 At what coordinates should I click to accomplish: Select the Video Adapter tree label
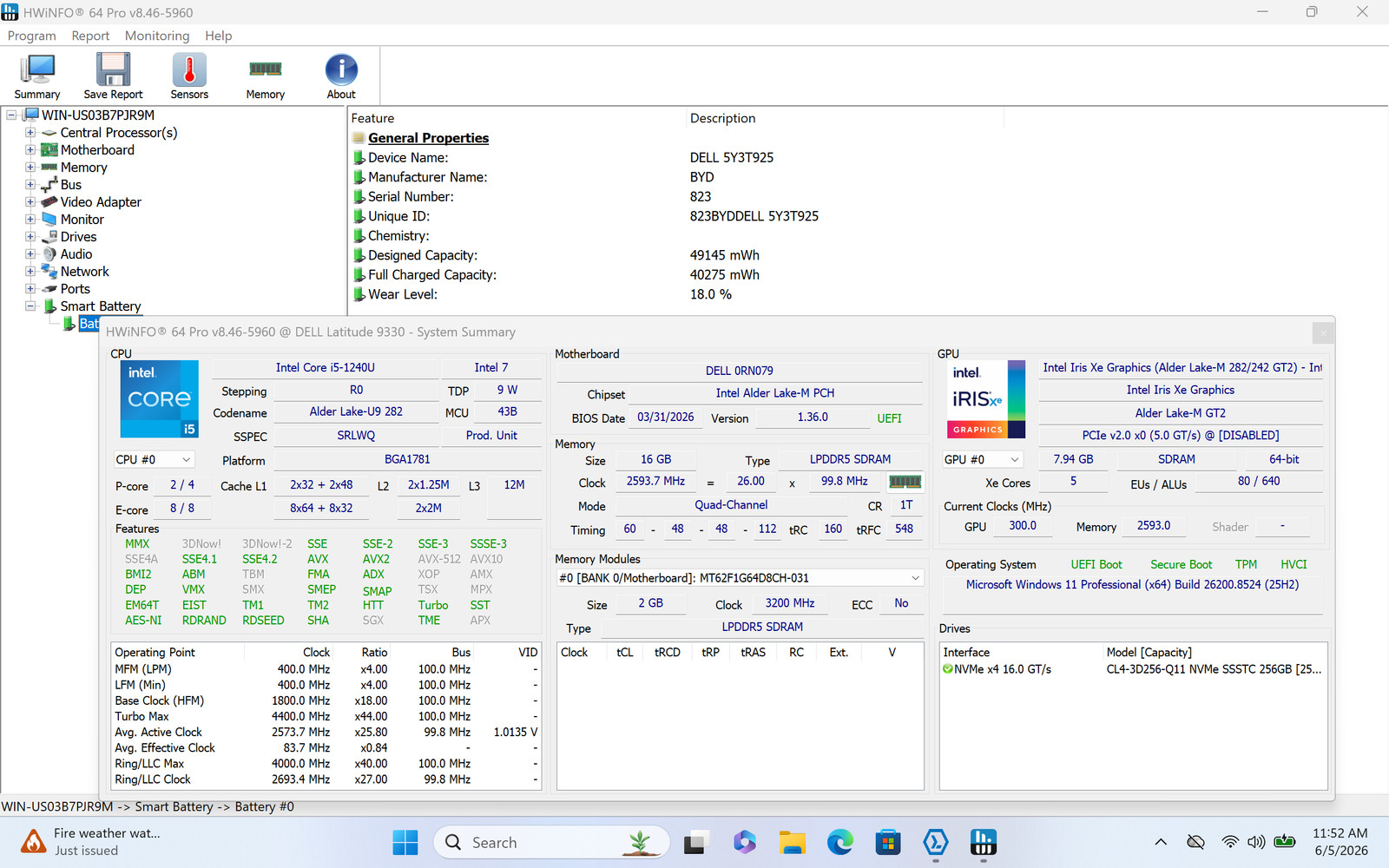[x=101, y=202]
